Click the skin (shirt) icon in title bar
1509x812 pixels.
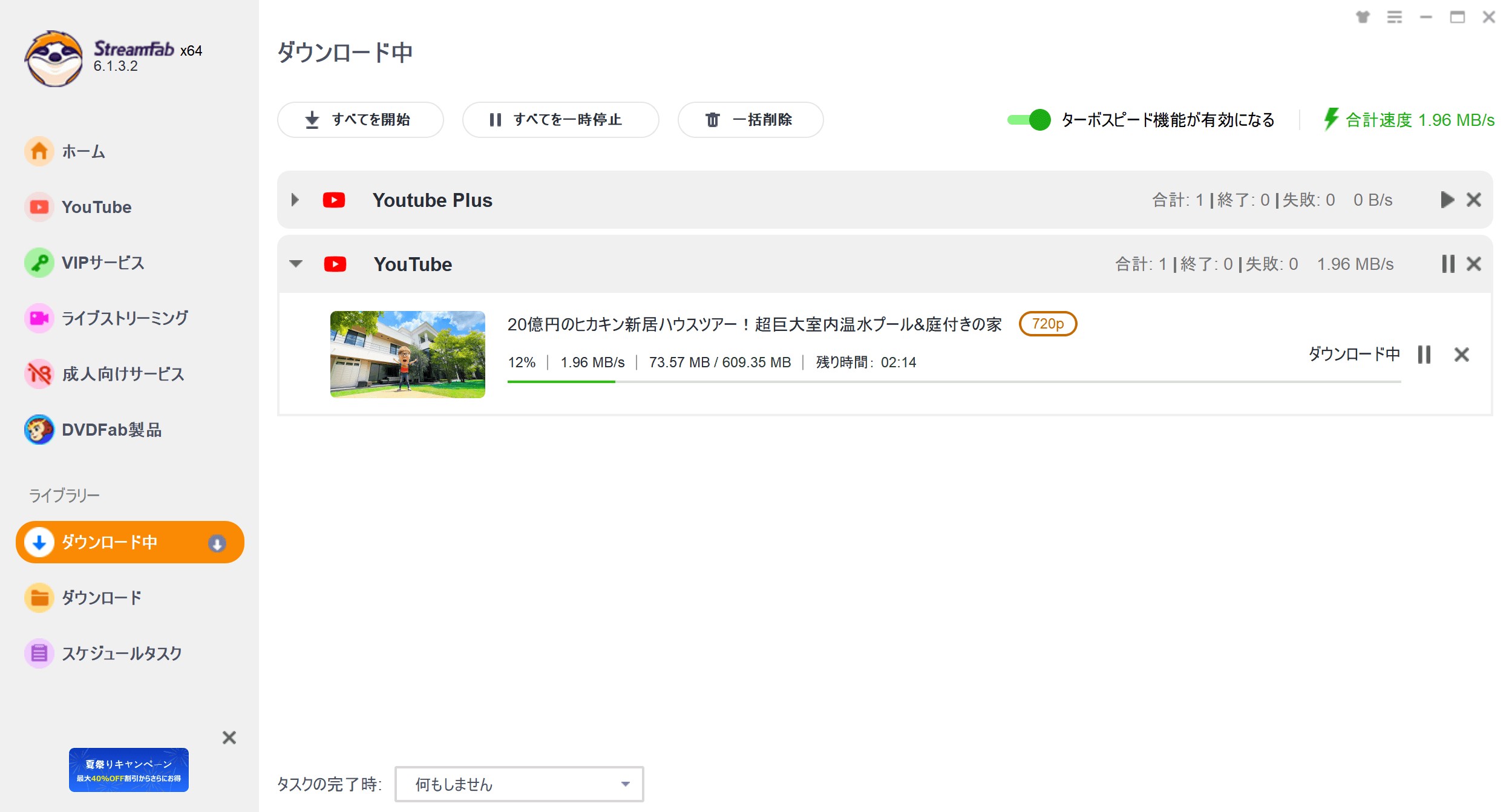1362,17
